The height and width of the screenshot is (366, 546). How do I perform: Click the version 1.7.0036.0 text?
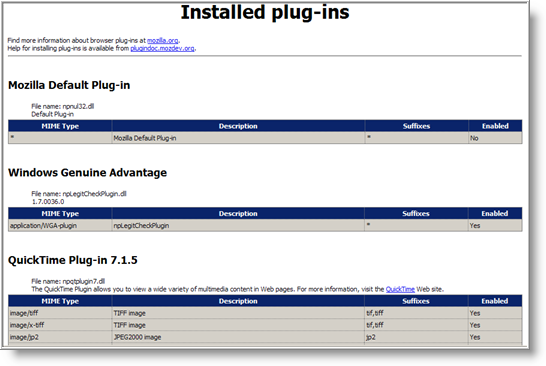[x=48, y=202]
